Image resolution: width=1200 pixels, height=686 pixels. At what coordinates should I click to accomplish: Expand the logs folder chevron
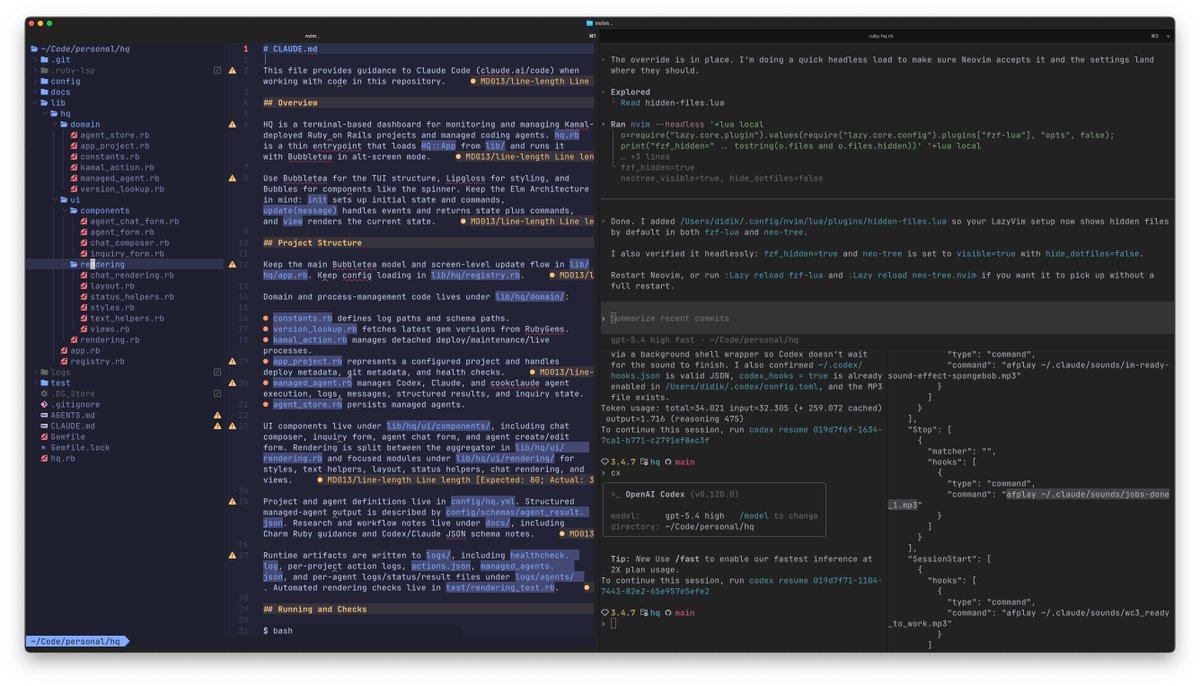coord(35,372)
